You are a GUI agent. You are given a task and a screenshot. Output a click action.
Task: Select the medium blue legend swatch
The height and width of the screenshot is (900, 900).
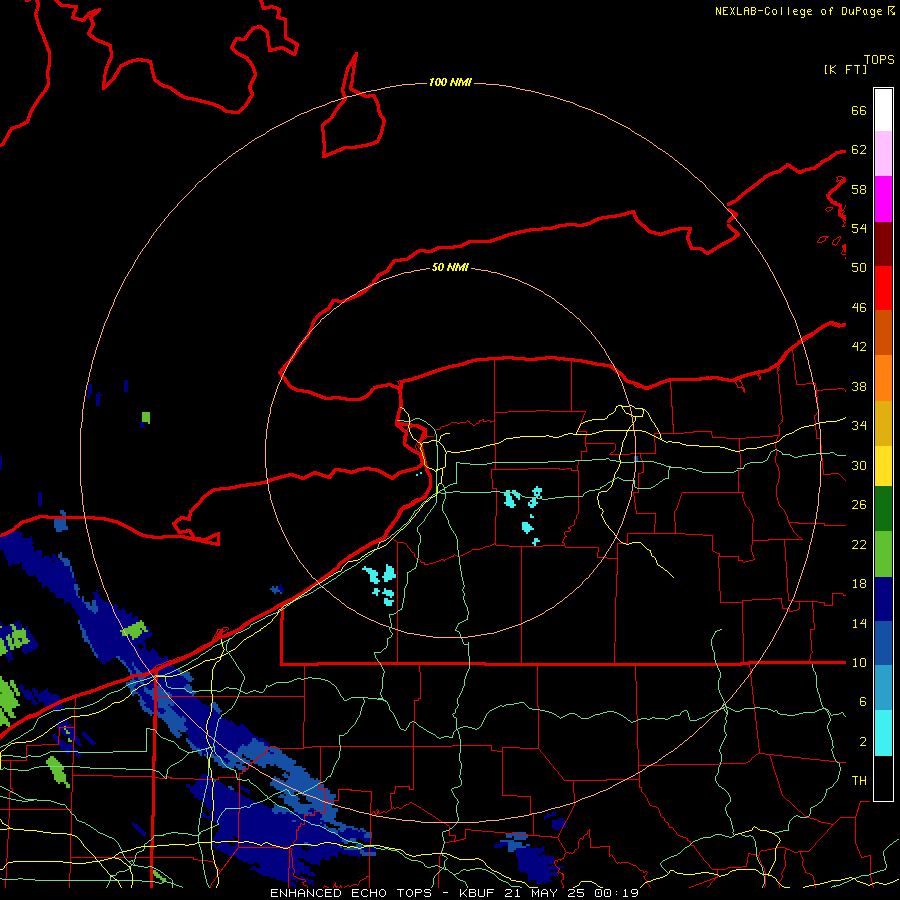[883, 643]
